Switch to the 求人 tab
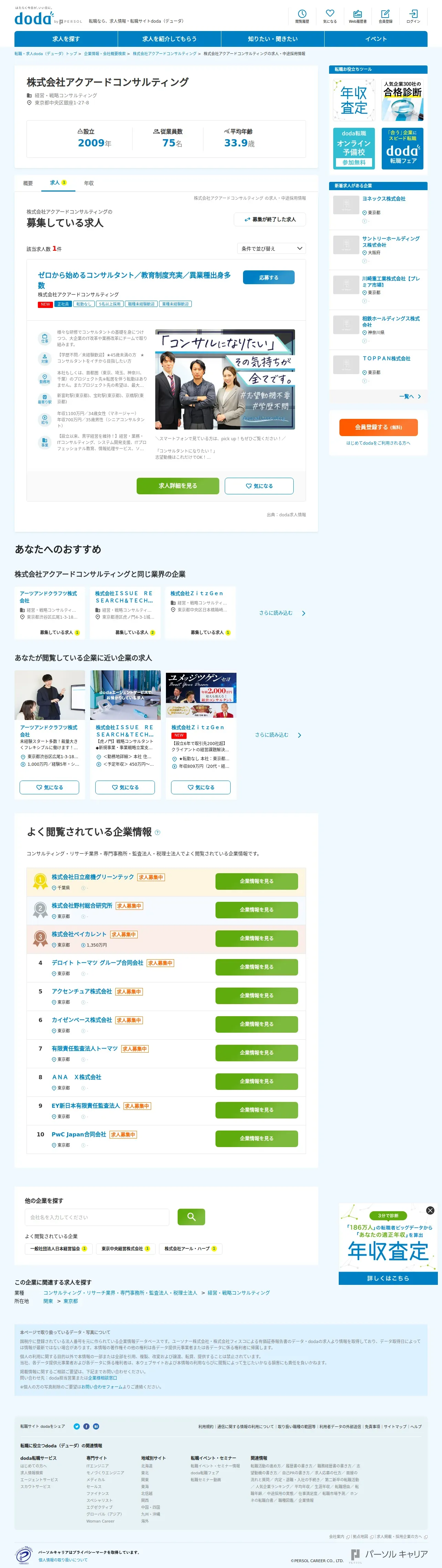442x1568 pixels. 59,183
